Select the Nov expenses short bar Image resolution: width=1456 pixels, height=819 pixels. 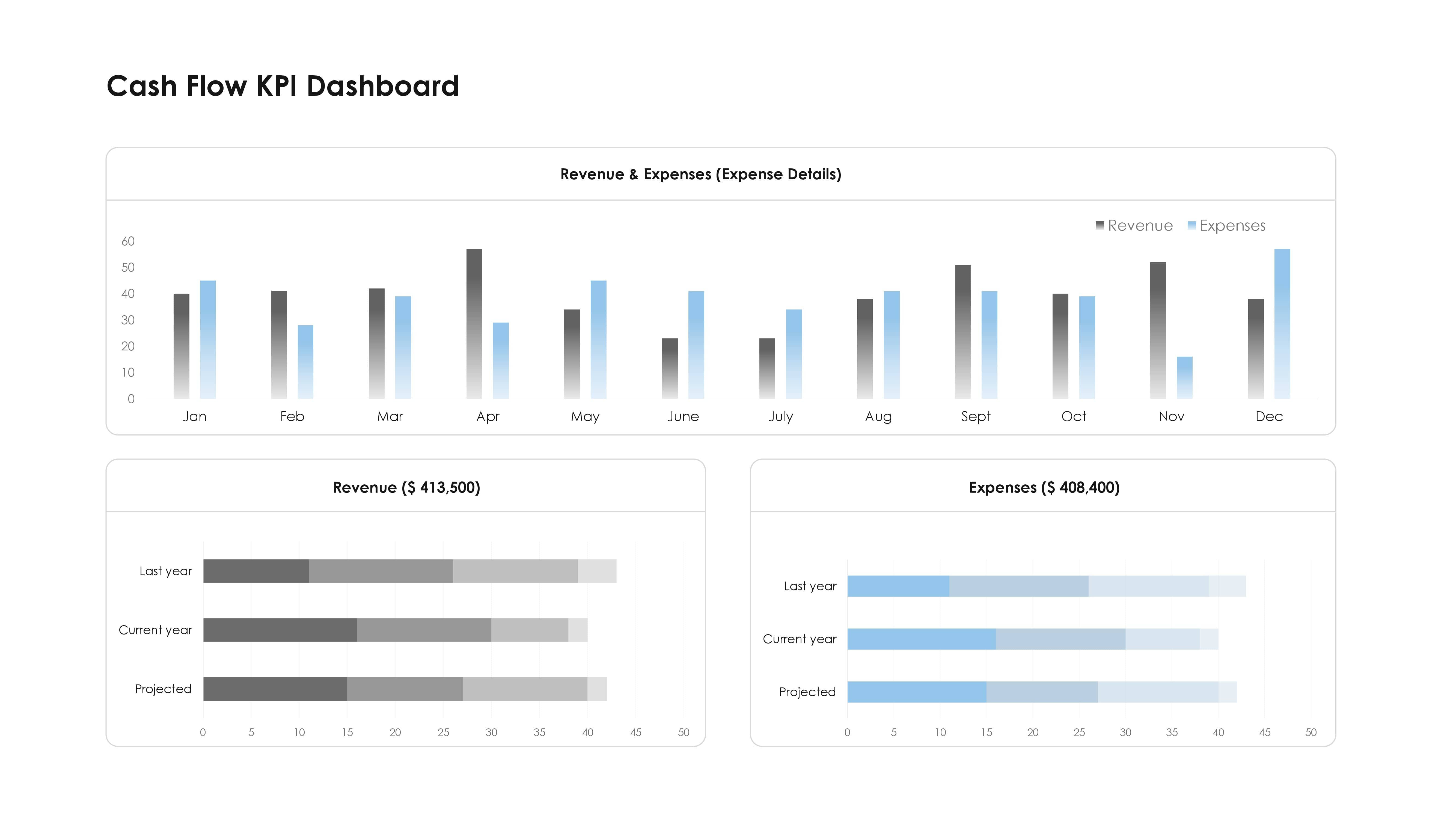click(1185, 377)
